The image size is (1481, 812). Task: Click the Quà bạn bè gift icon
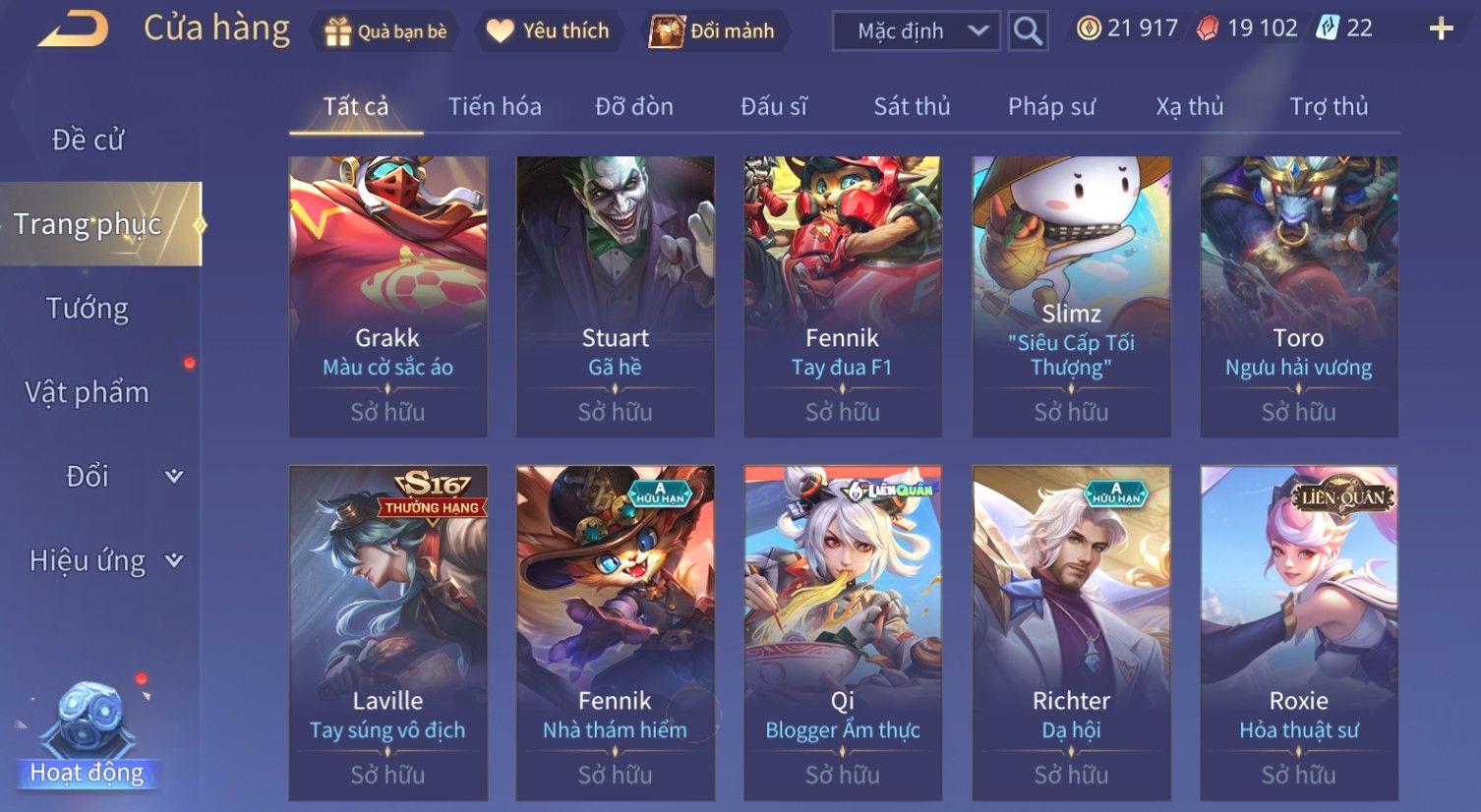tap(337, 31)
